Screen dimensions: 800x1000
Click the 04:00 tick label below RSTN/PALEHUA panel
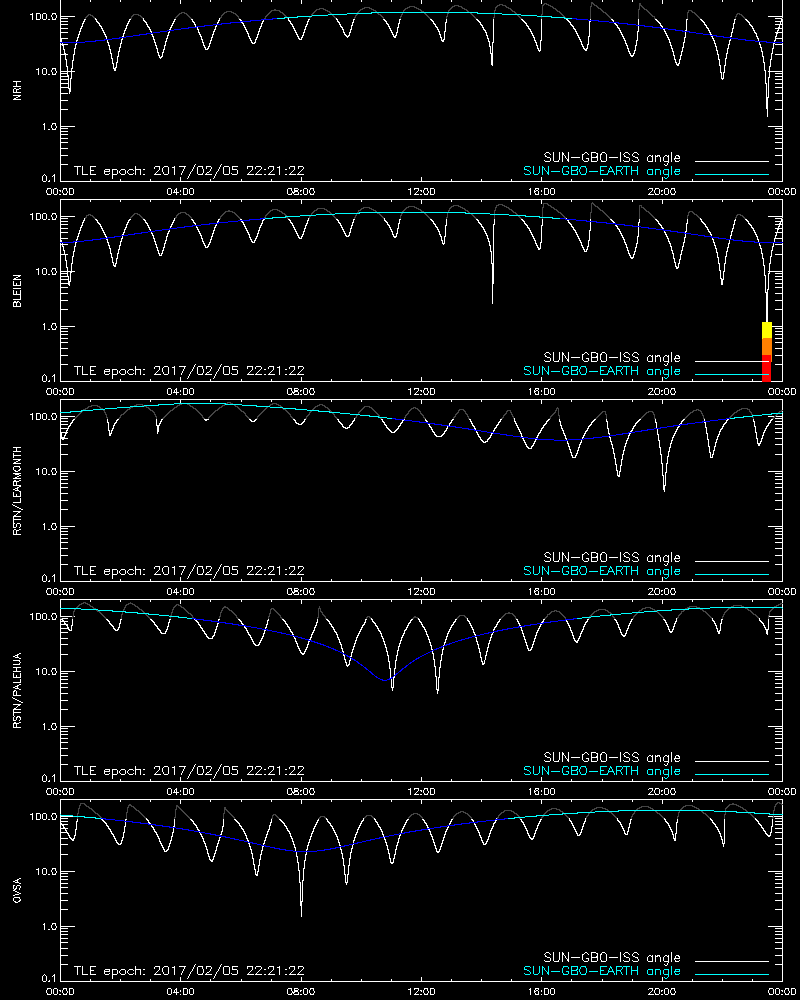coord(181,791)
